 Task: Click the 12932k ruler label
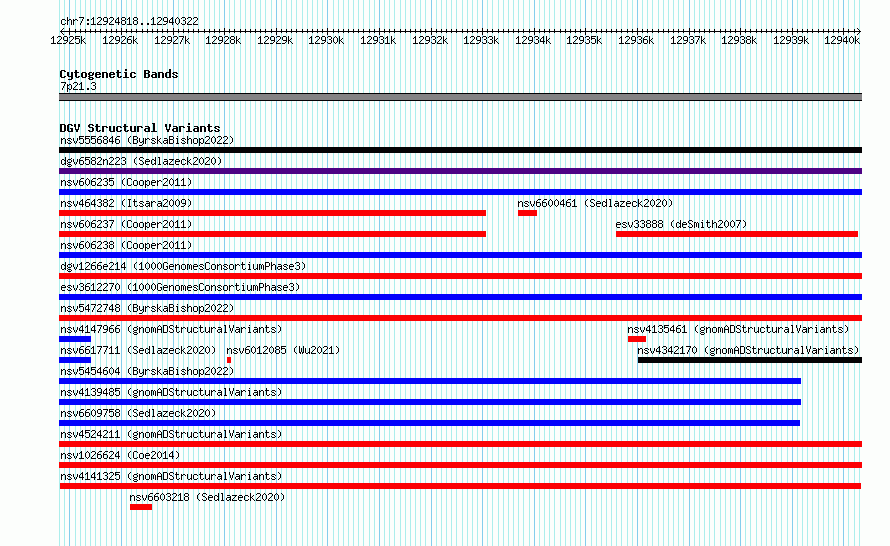tap(430, 40)
